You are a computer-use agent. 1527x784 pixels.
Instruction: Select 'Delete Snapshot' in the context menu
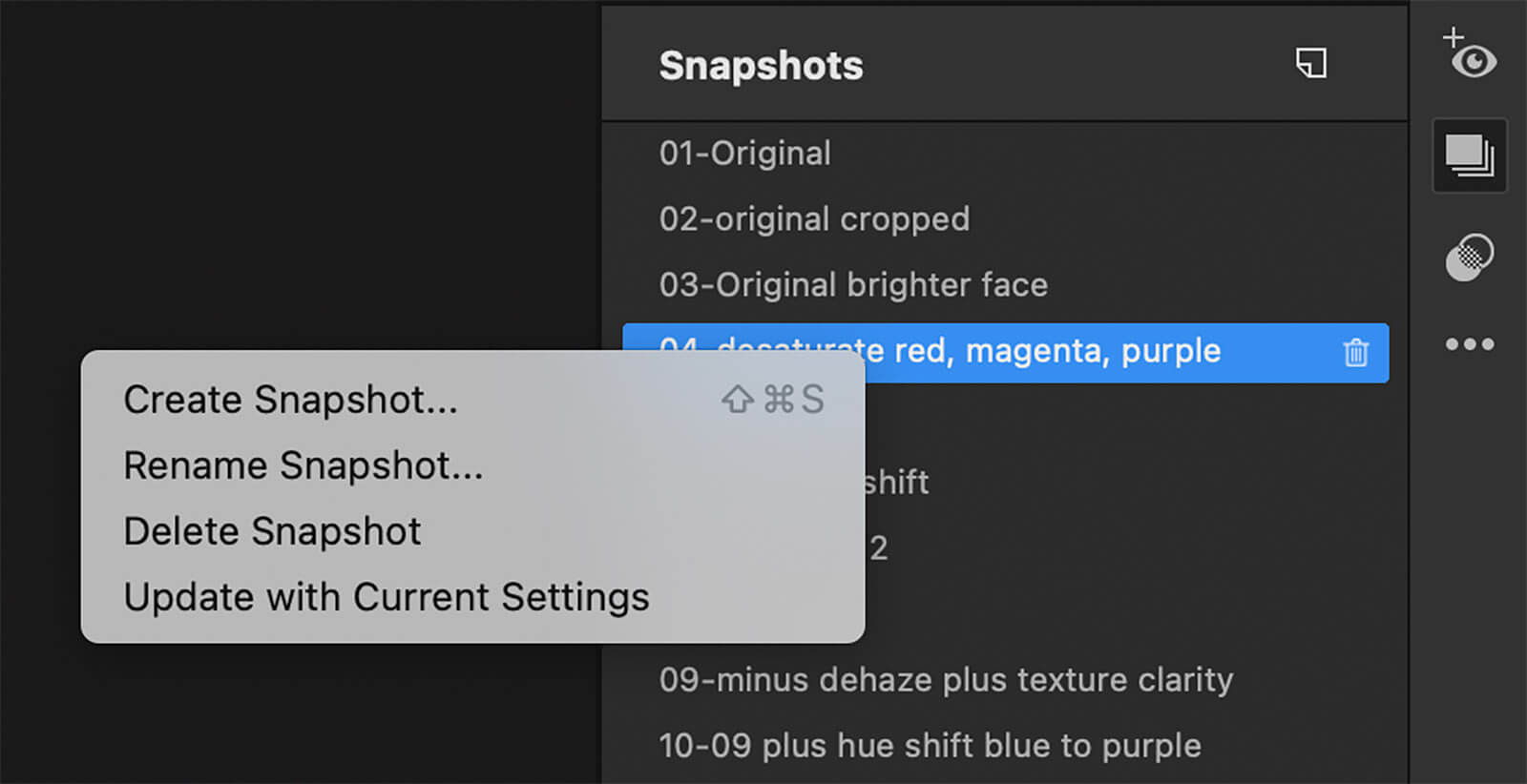pos(271,531)
